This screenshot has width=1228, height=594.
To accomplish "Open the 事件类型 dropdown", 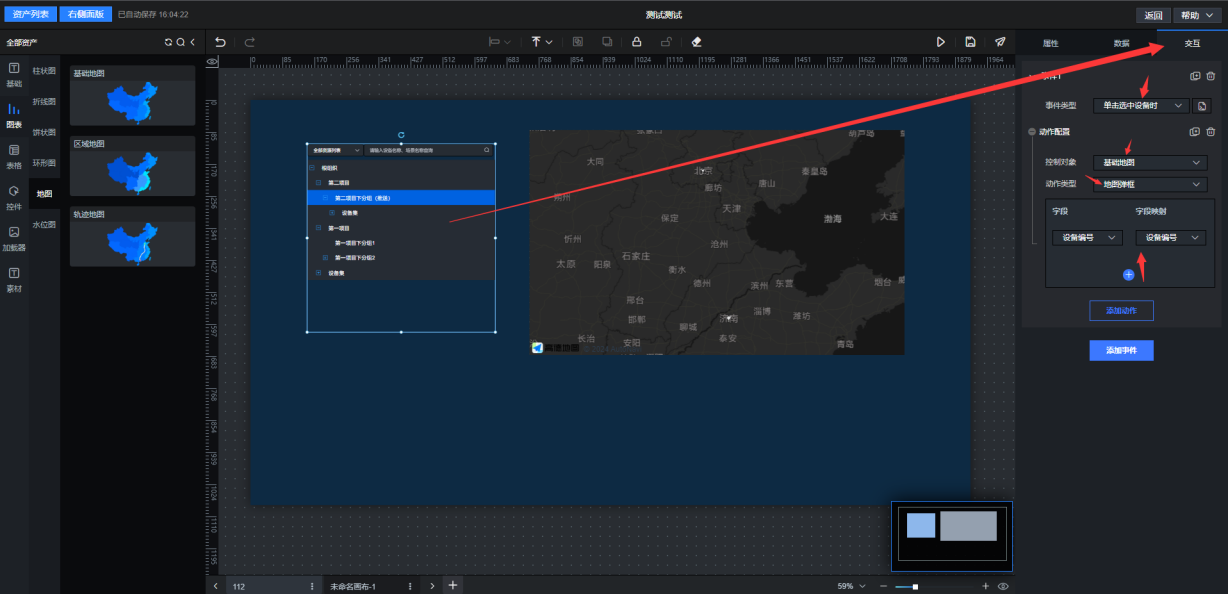I will pyautogui.click(x=1140, y=105).
